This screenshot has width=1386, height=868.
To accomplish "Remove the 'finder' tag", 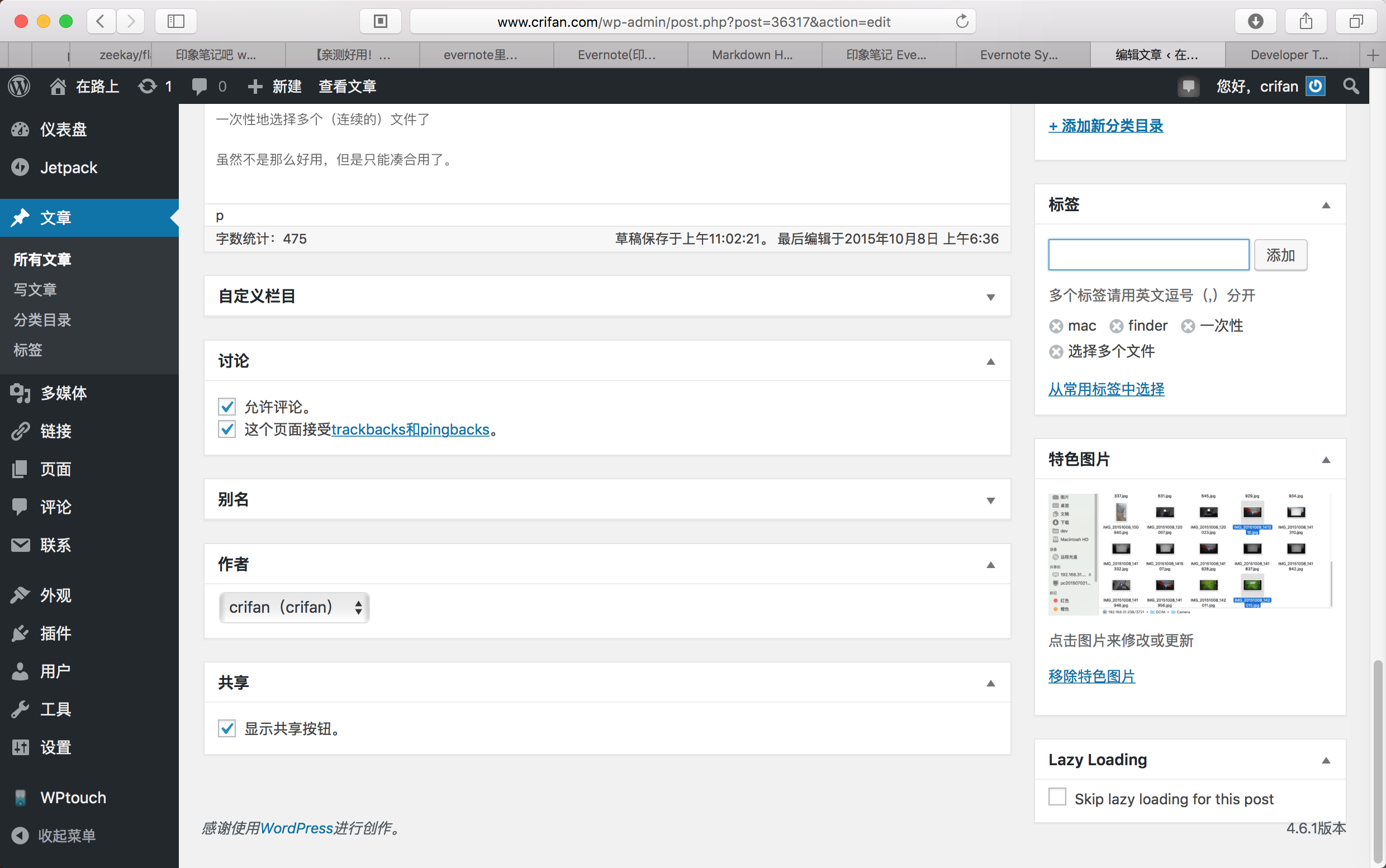I will click(x=1116, y=327).
